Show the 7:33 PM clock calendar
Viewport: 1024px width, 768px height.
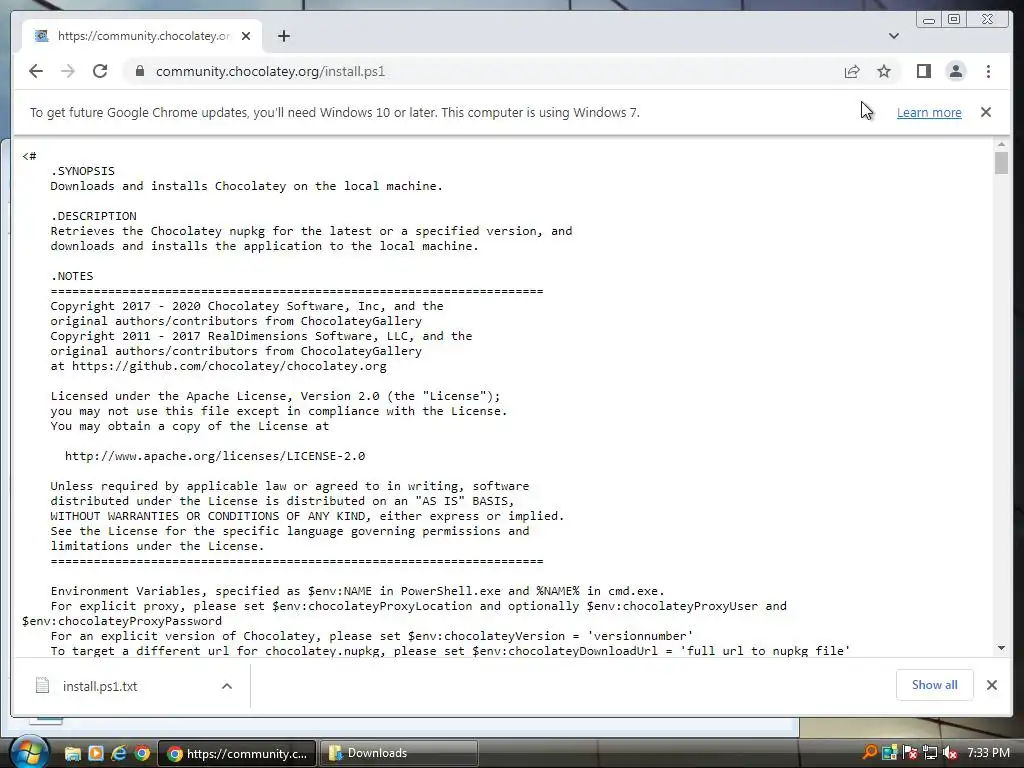(x=988, y=753)
